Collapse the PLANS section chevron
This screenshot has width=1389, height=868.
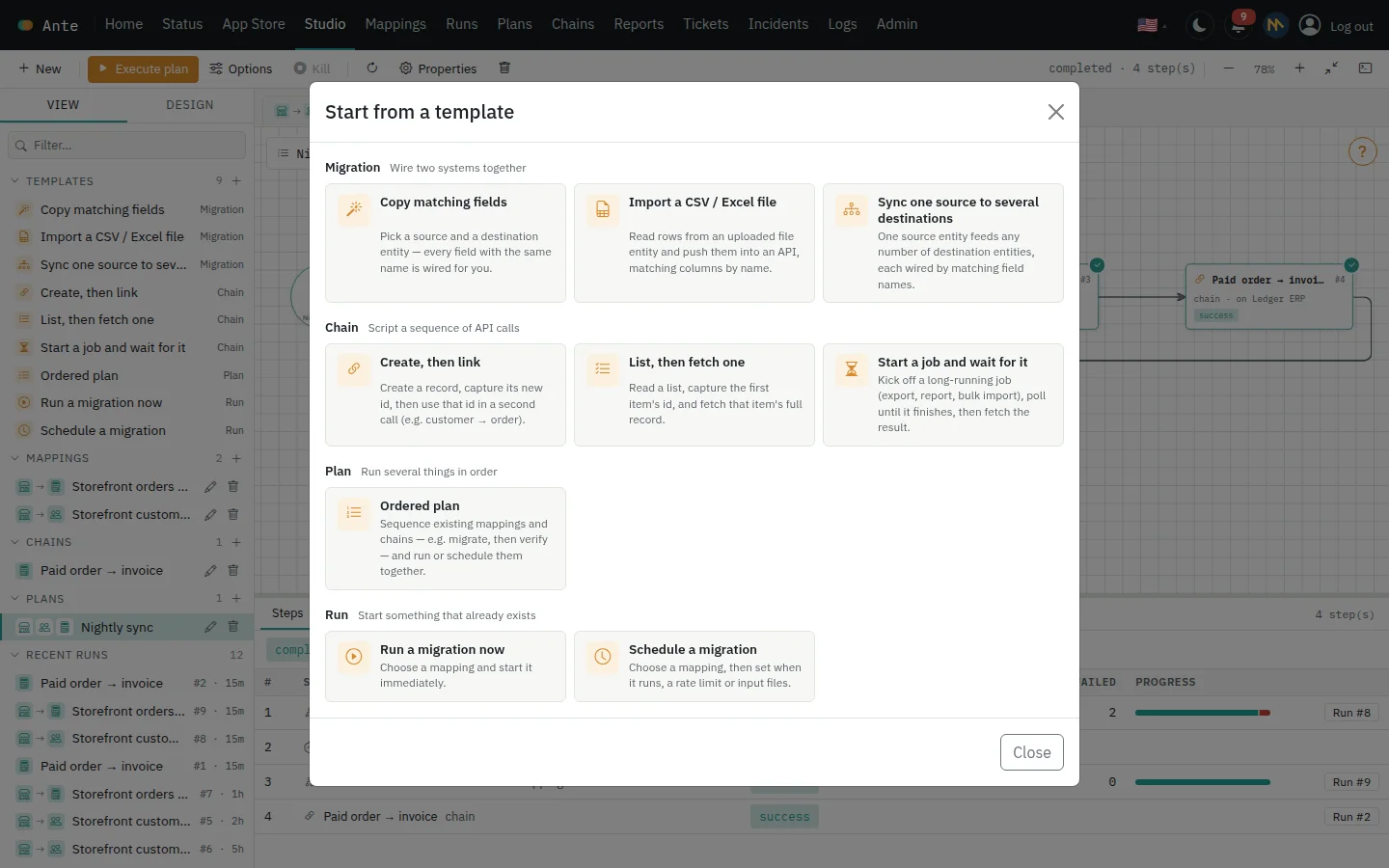(x=14, y=599)
